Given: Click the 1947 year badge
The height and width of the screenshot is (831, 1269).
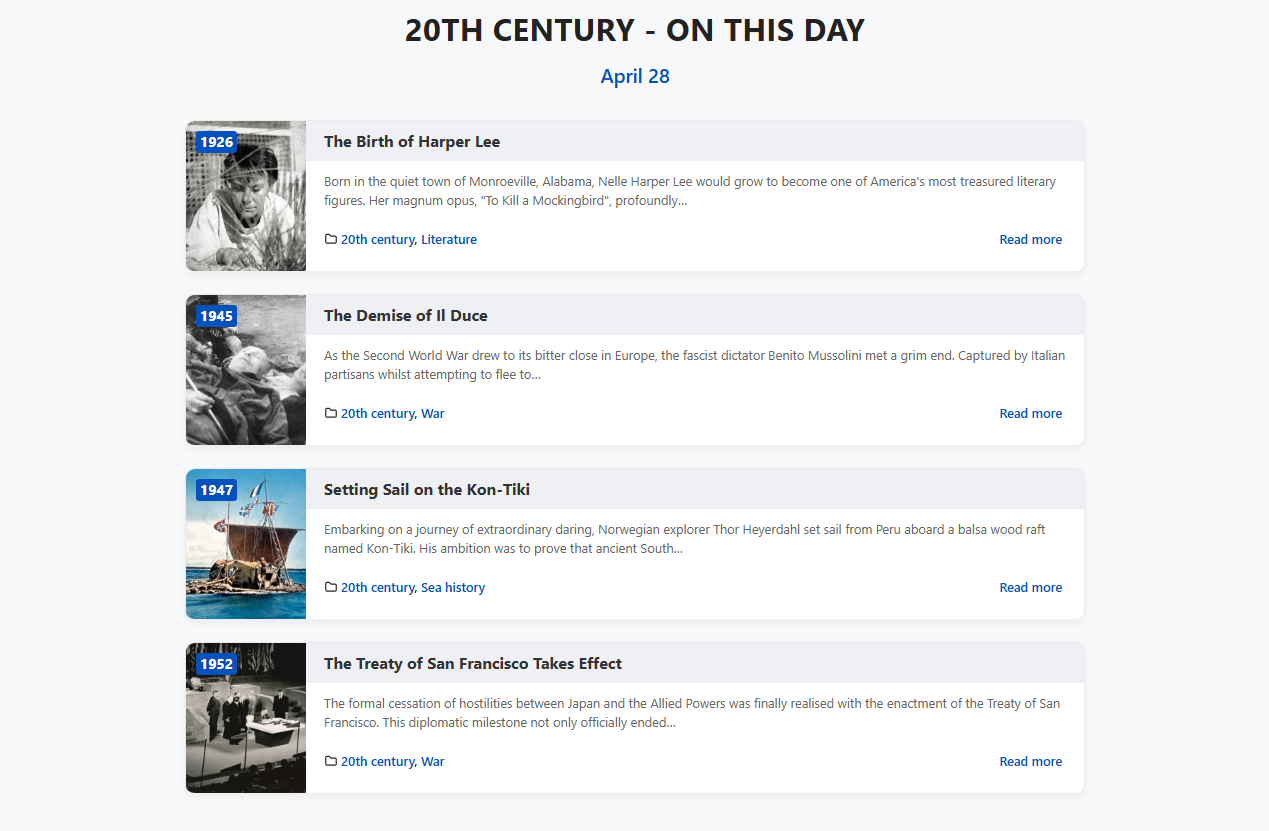Looking at the screenshot, I should coord(216,490).
